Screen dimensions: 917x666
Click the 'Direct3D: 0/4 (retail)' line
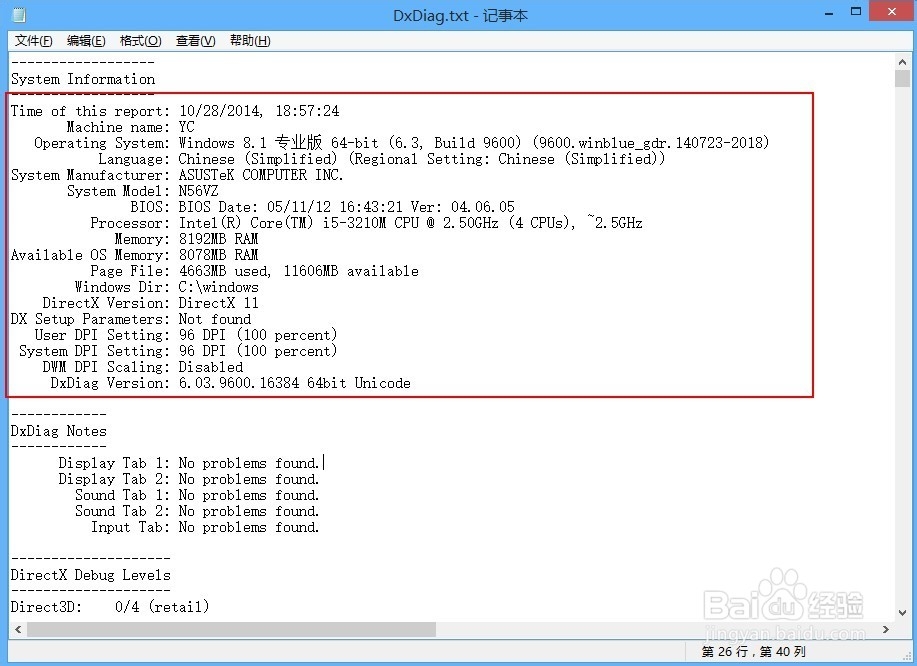click(110, 607)
